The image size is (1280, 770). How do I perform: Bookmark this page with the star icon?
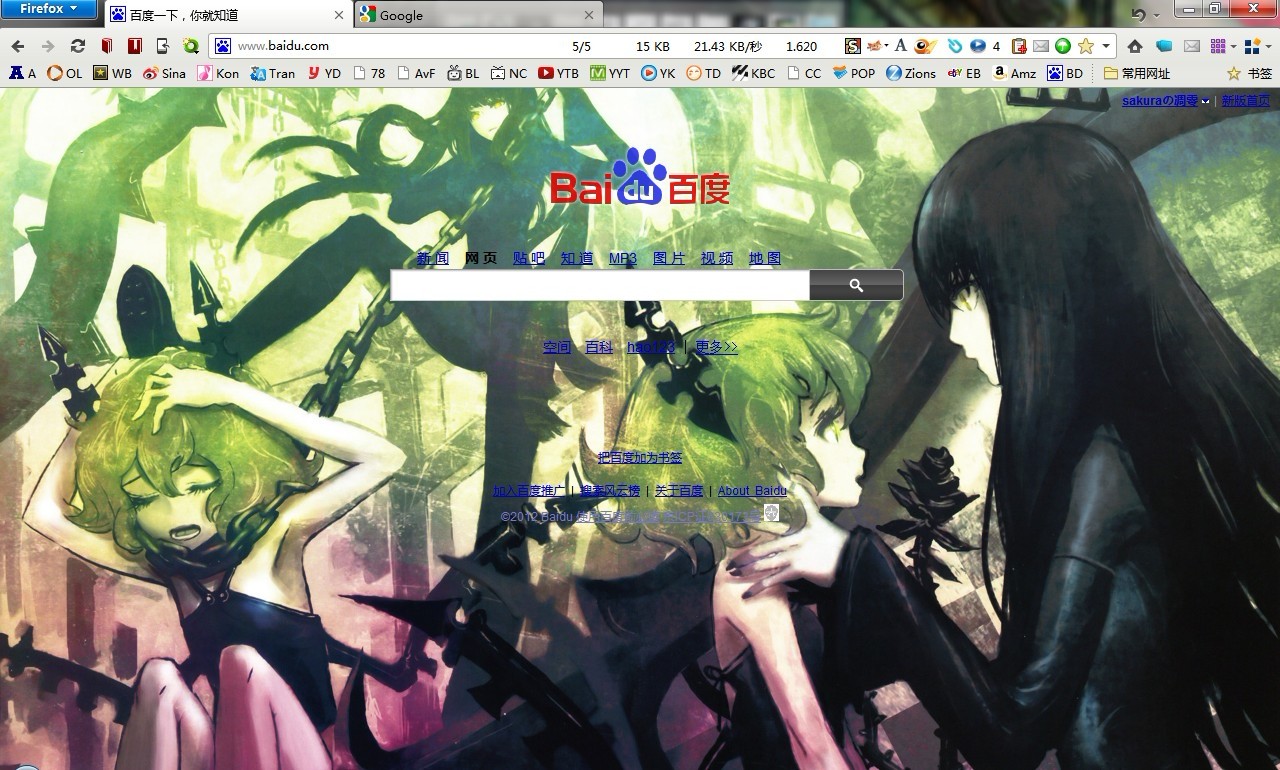click(1085, 46)
